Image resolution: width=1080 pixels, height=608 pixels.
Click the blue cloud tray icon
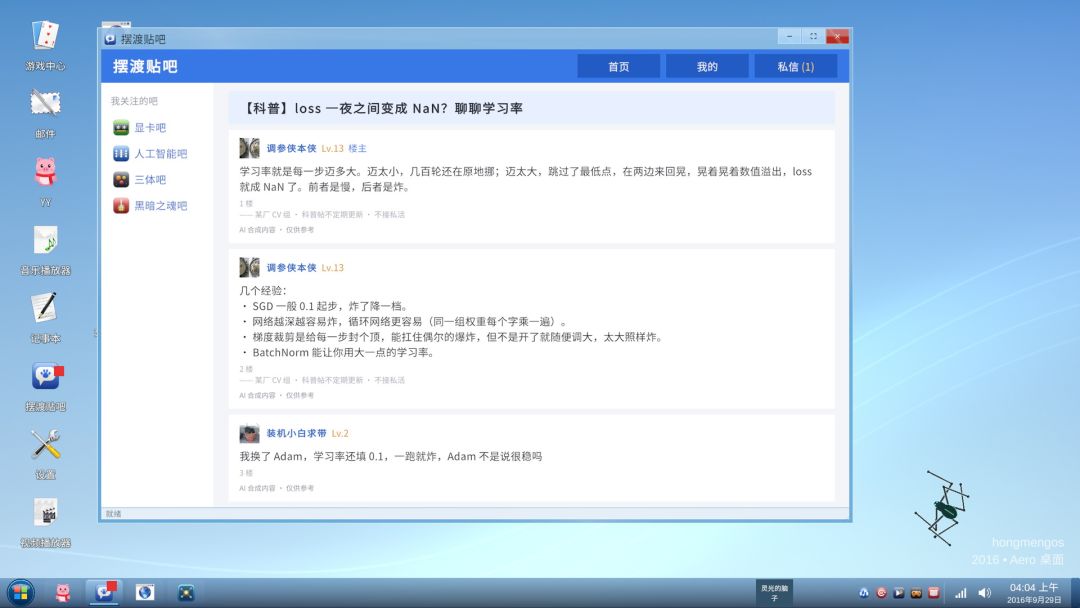[864, 593]
